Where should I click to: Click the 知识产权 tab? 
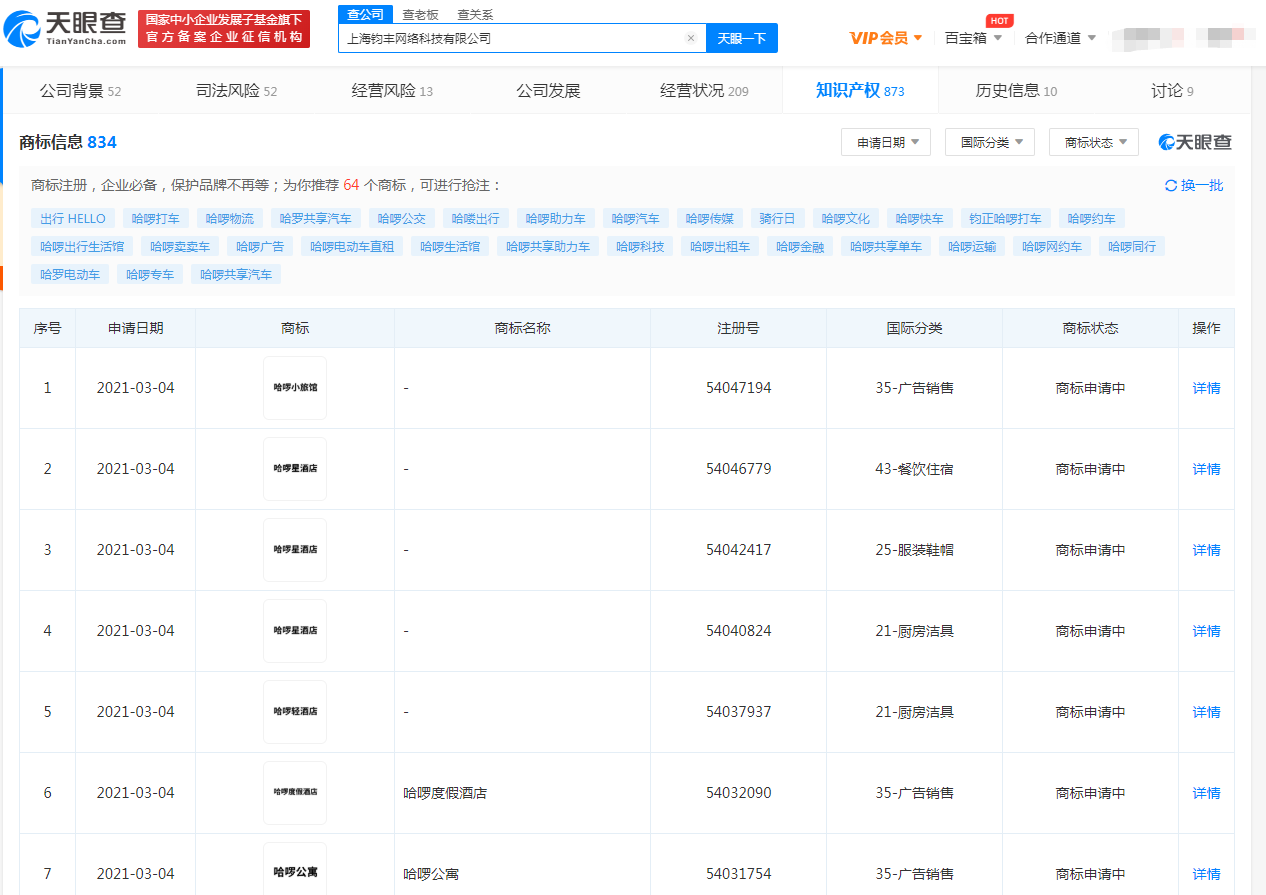coord(860,91)
